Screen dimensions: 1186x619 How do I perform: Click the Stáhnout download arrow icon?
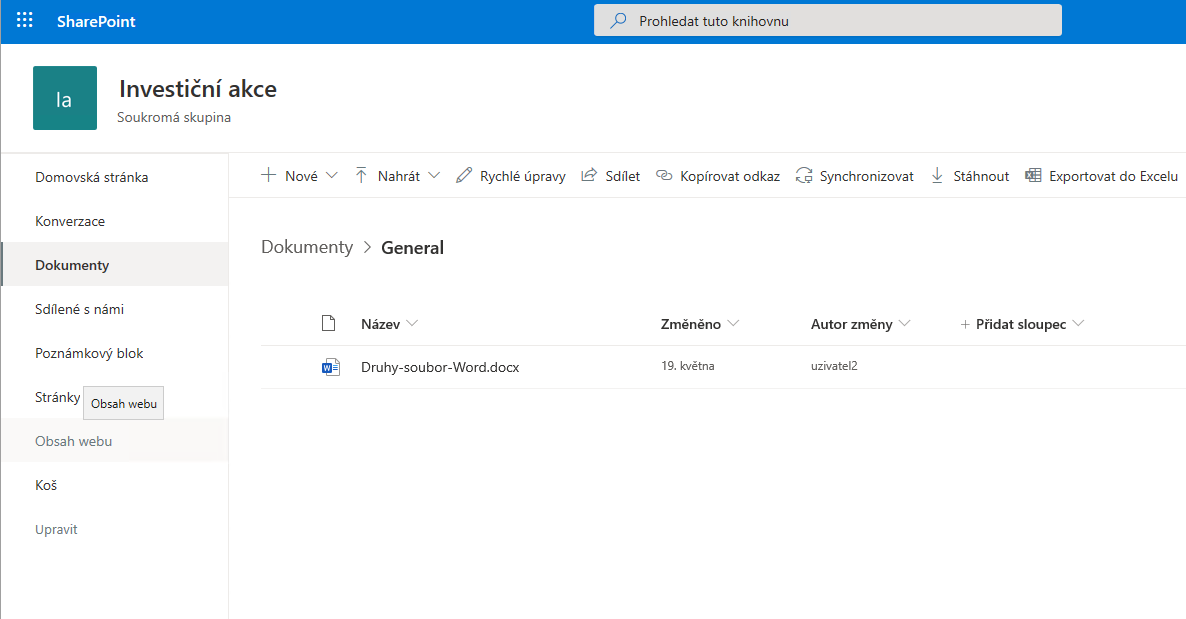click(x=937, y=176)
